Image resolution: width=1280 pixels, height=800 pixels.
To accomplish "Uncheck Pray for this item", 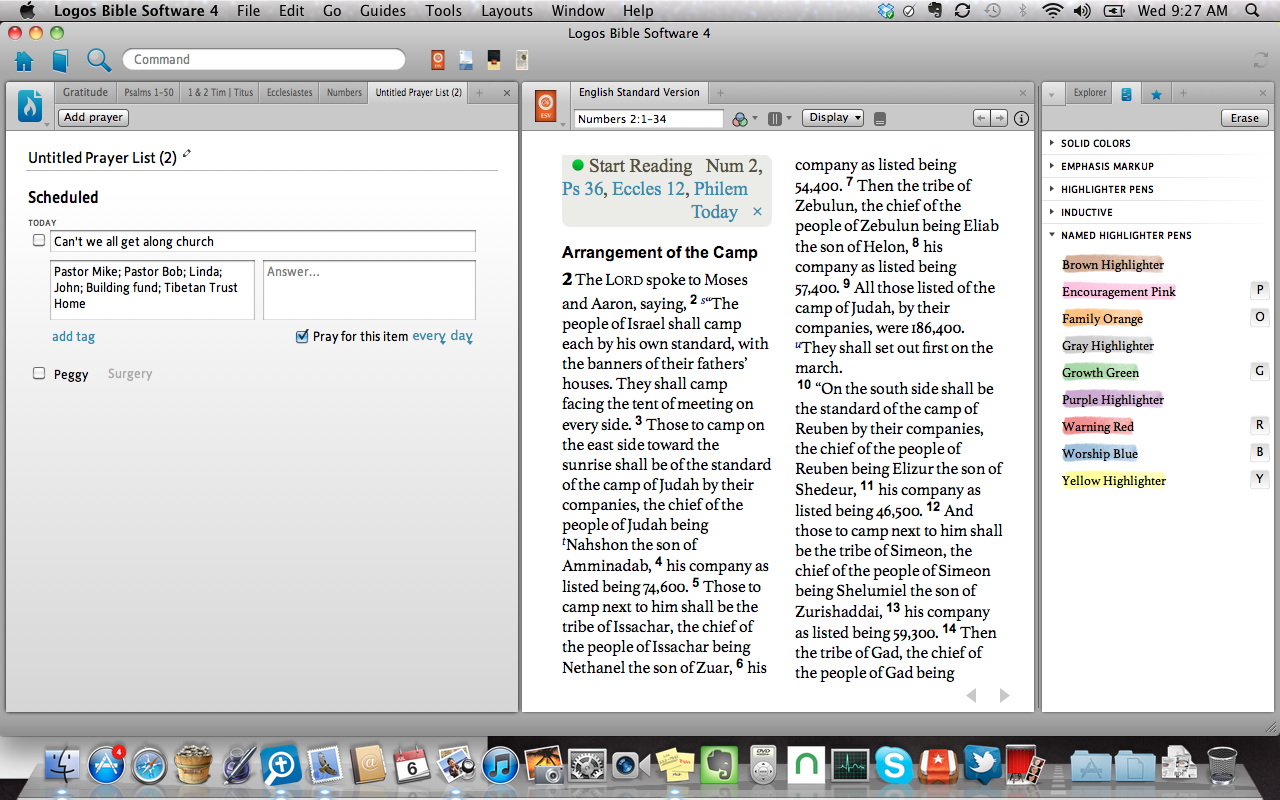I will coord(302,336).
